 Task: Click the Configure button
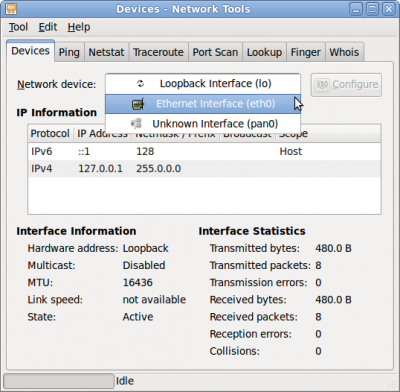click(346, 85)
